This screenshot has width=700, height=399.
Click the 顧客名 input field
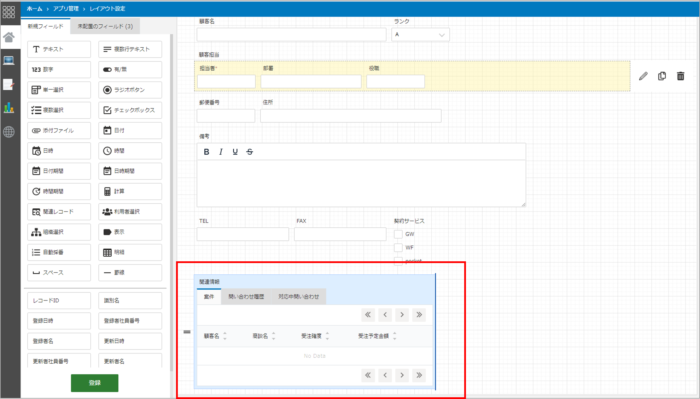[292, 35]
